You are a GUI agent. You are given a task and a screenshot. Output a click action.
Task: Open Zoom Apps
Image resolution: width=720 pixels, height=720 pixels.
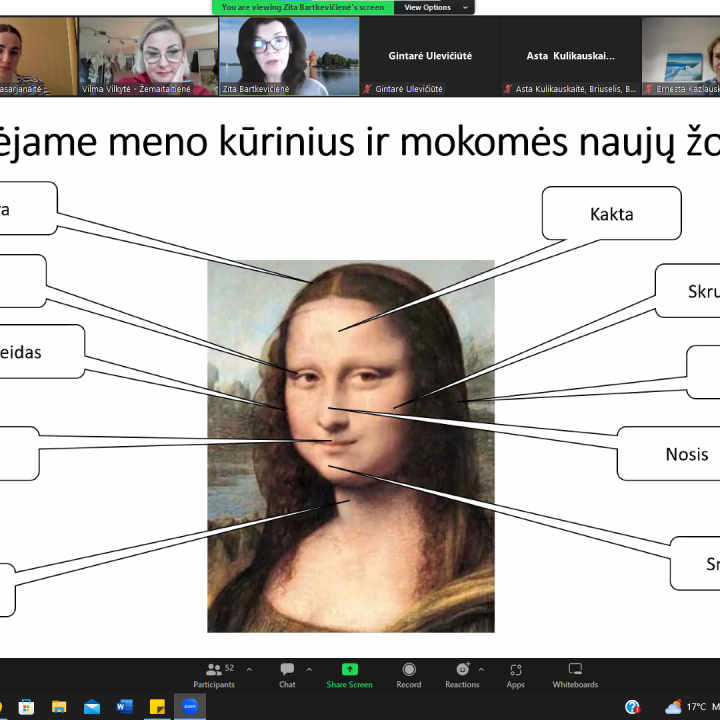(515, 675)
